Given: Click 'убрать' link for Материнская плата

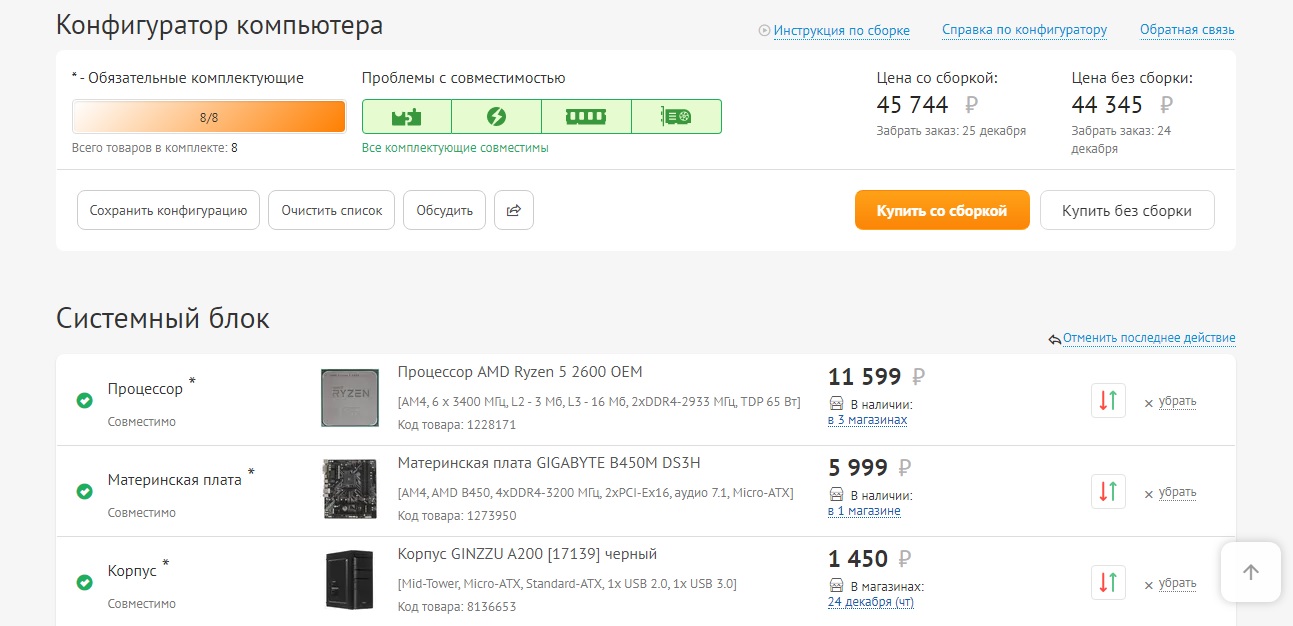Looking at the screenshot, I should [1177, 492].
